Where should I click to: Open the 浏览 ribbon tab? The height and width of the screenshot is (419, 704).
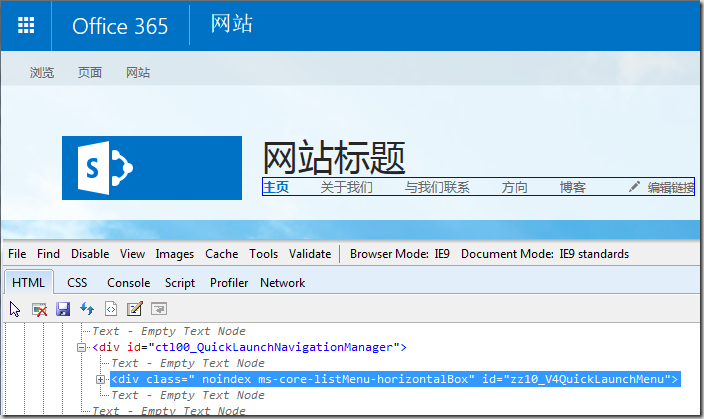coord(42,72)
